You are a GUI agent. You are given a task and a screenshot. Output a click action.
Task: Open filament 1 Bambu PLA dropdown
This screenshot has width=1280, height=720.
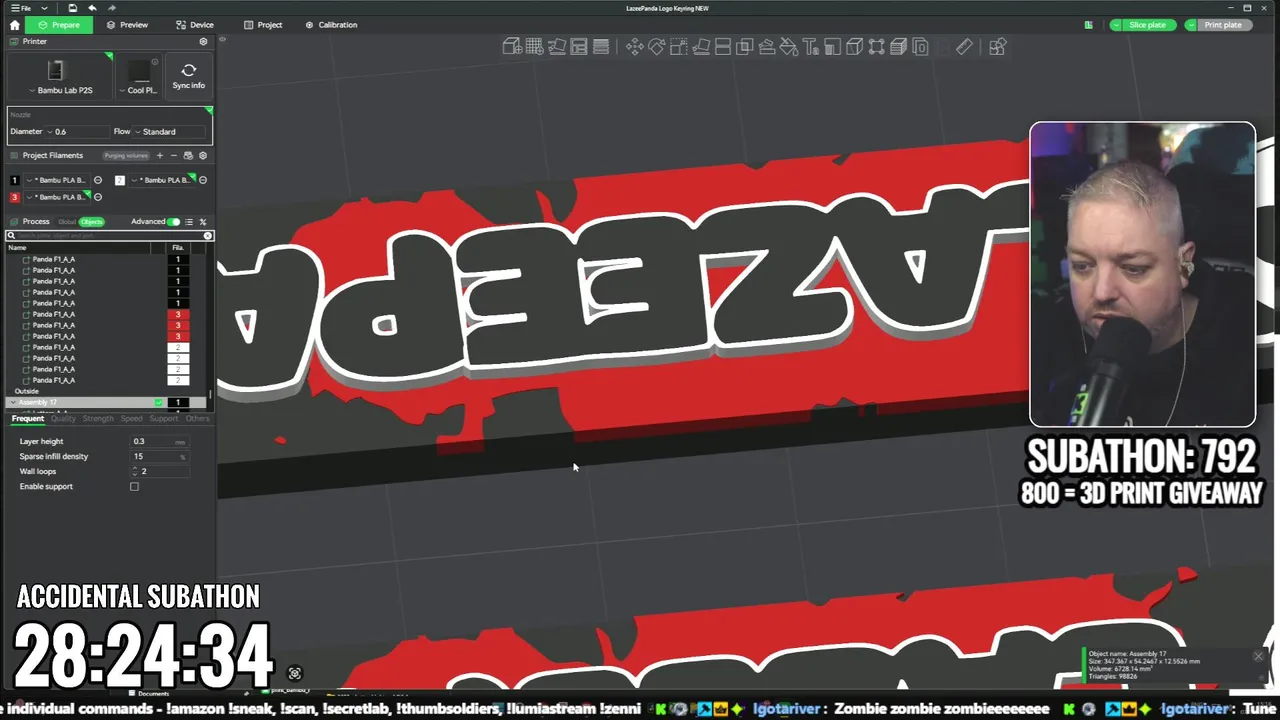(56, 180)
